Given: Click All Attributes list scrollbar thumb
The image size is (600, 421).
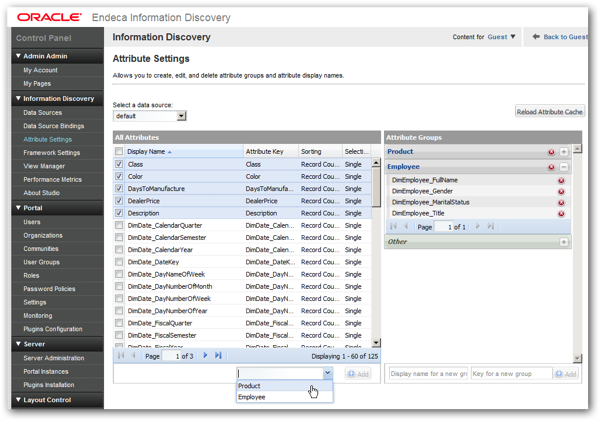Looking at the screenshot, I should pyautogui.click(x=376, y=187).
